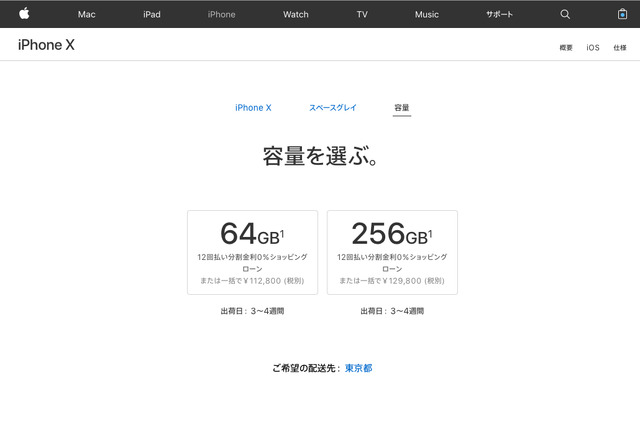Open the search magnifier icon
The width and height of the screenshot is (640, 426).
[565, 14]
